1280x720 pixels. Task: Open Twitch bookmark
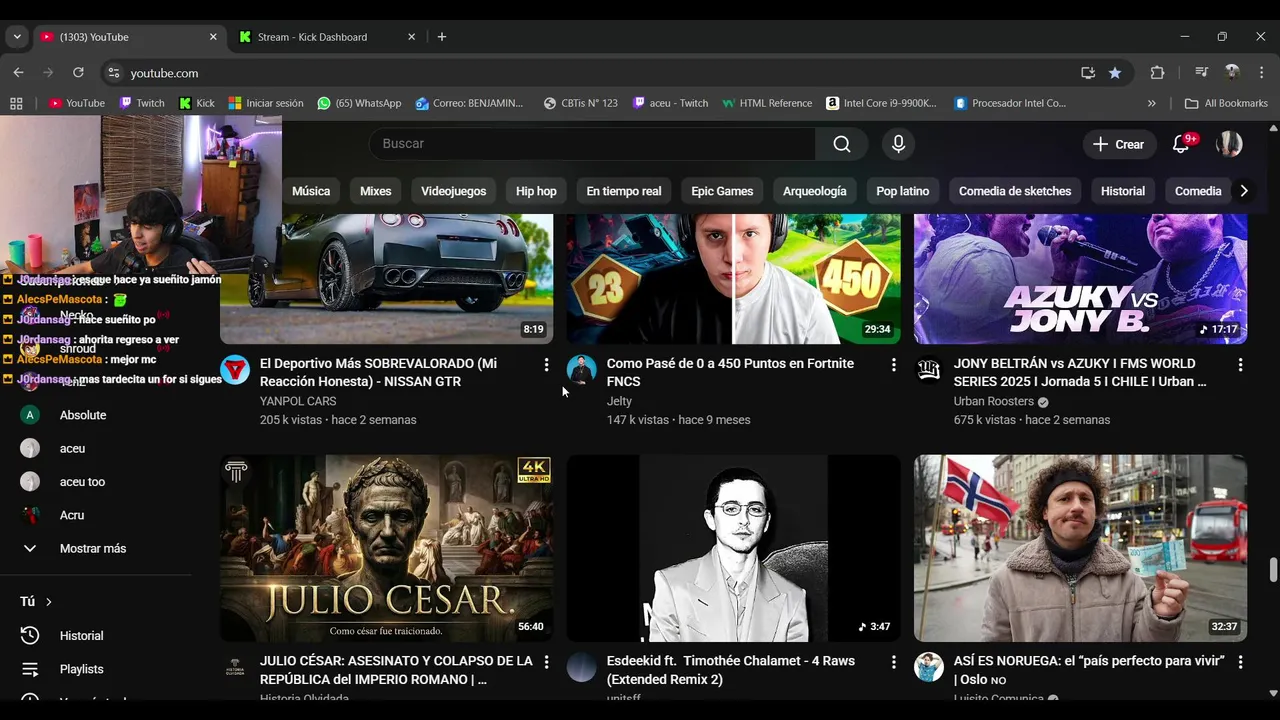(141, 103)
